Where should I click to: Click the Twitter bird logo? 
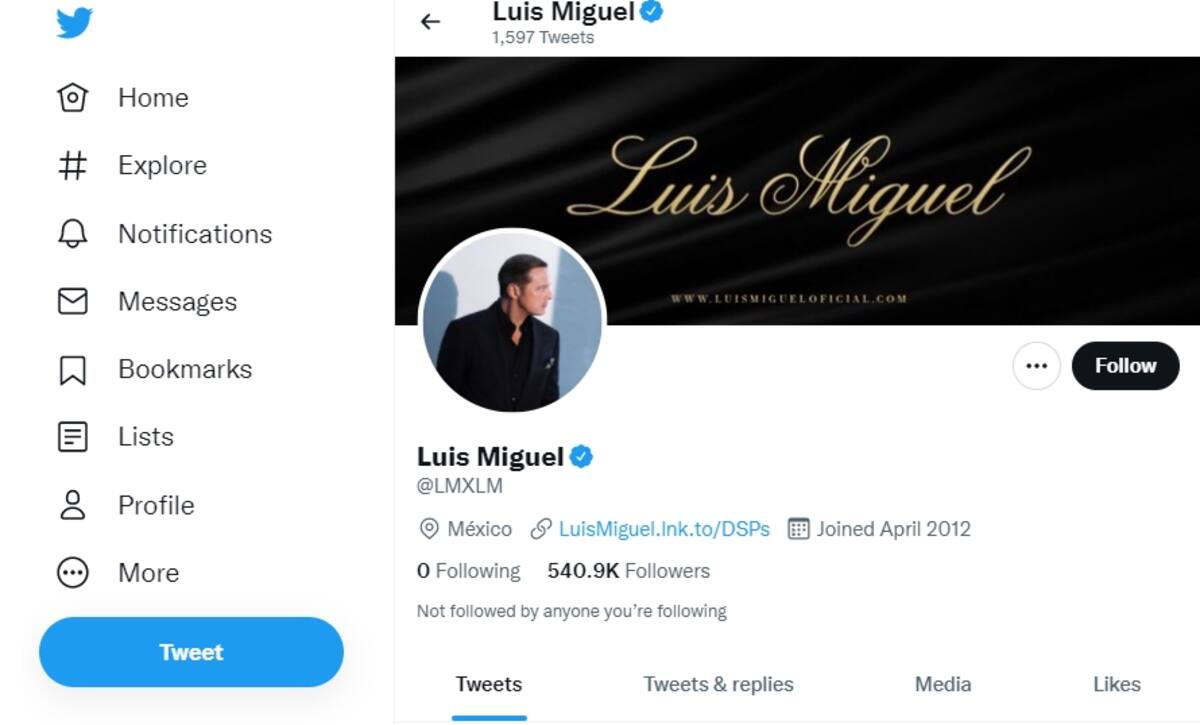[74, 22]
